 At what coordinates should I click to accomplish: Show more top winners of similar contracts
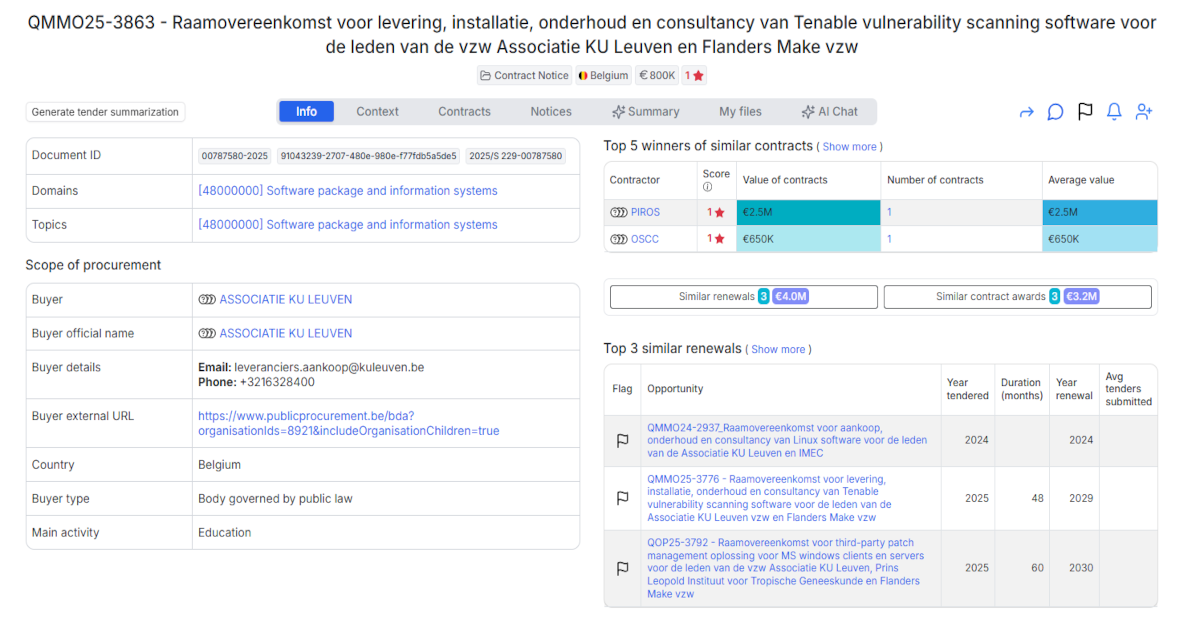tap(848, 146)
